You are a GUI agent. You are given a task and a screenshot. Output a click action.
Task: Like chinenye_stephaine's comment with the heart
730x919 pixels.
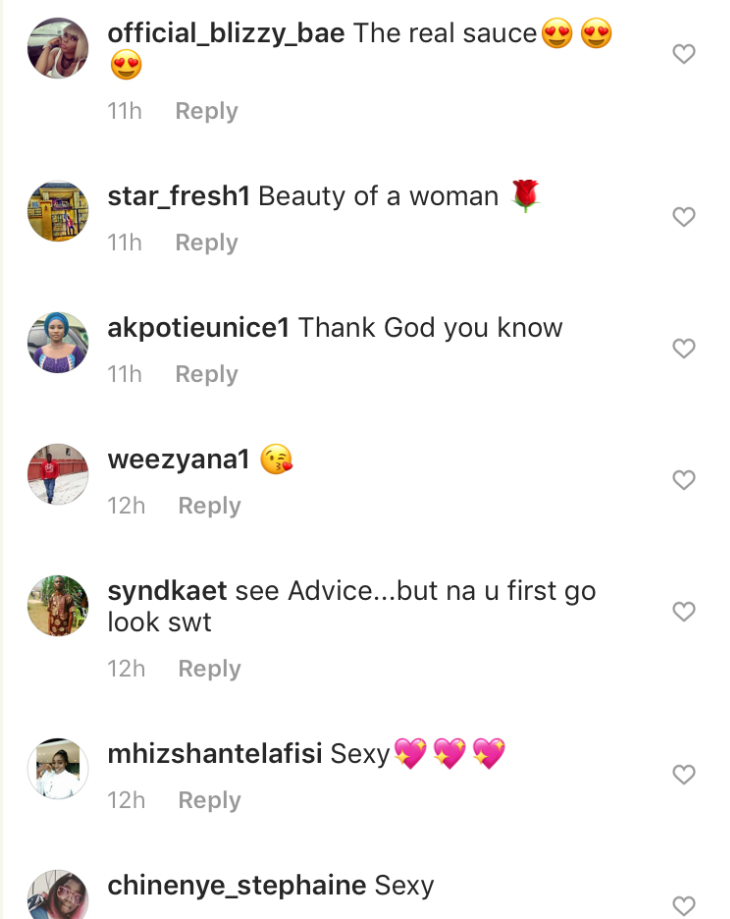(684, 906)
